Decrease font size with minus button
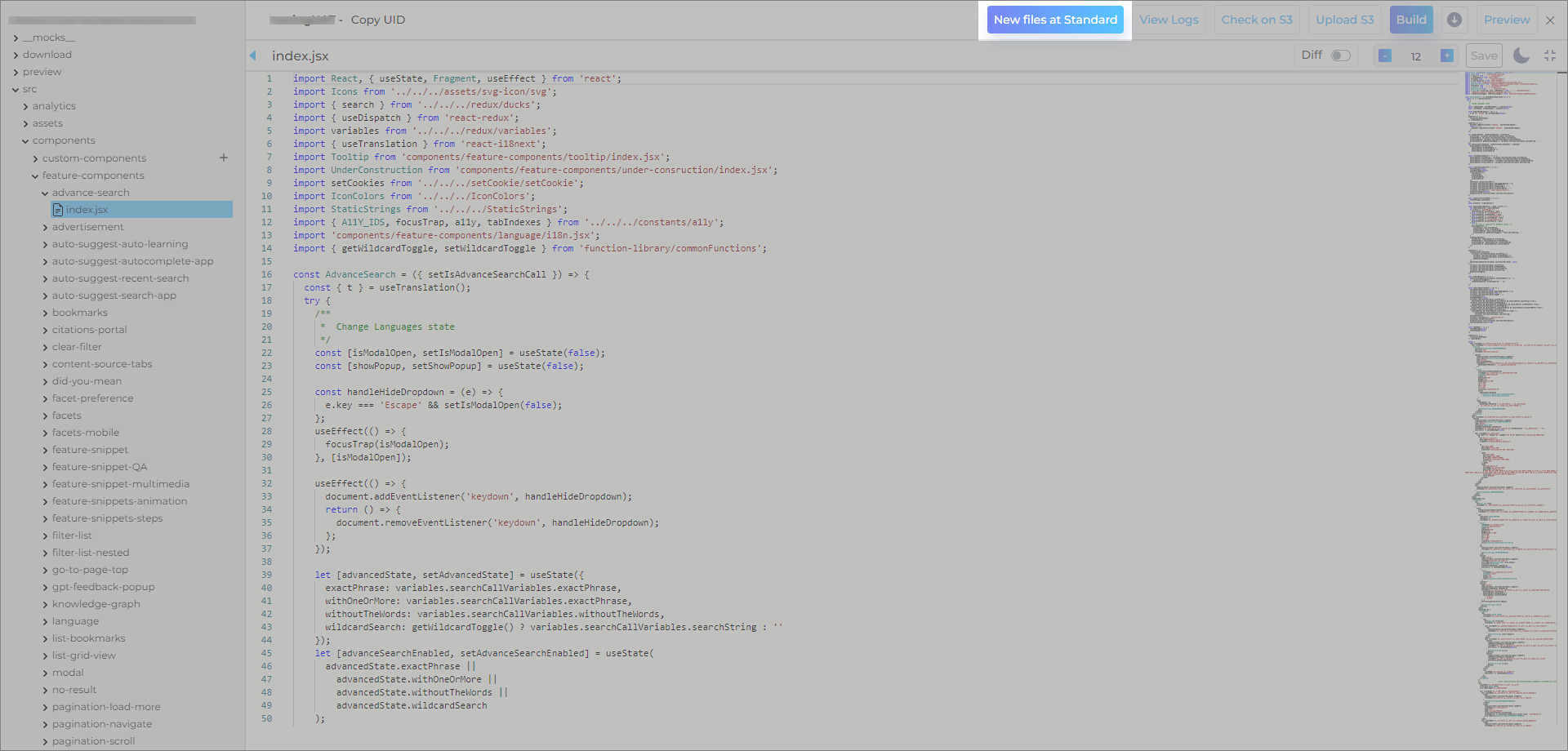 [1385, 56]
